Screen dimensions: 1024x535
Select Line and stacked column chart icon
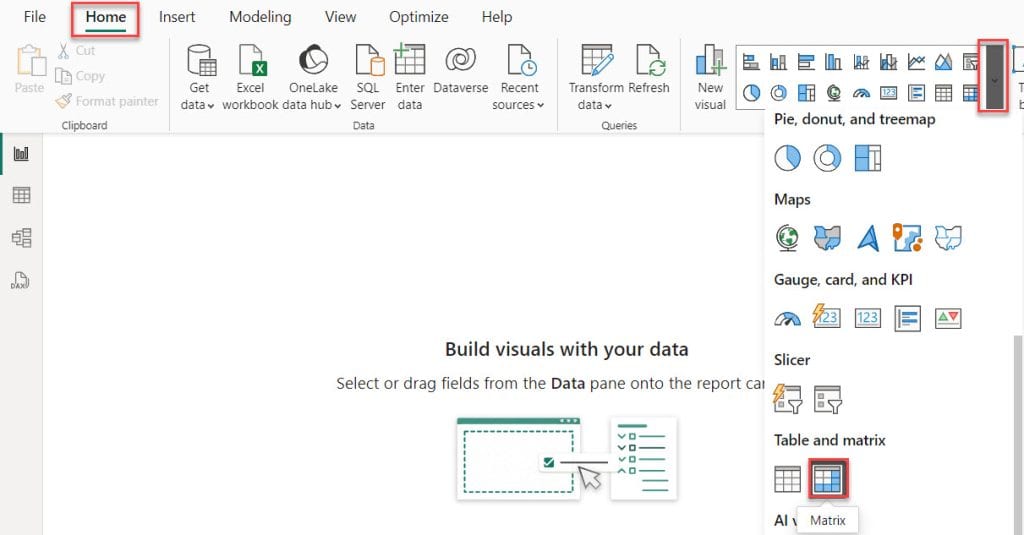861,62
